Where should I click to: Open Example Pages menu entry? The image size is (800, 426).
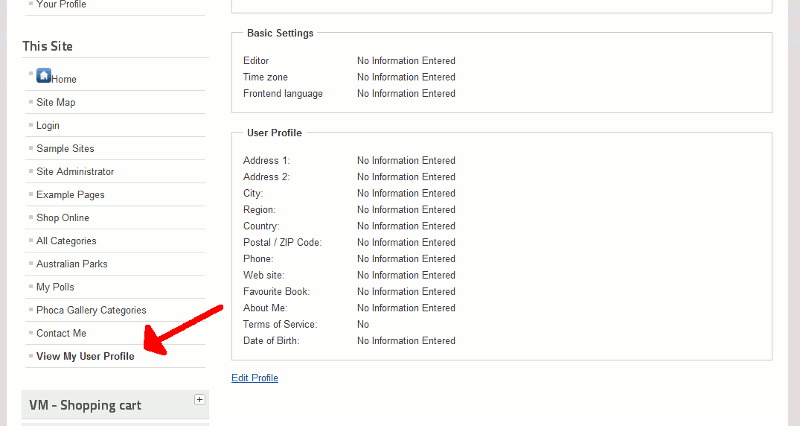point(70,194)
